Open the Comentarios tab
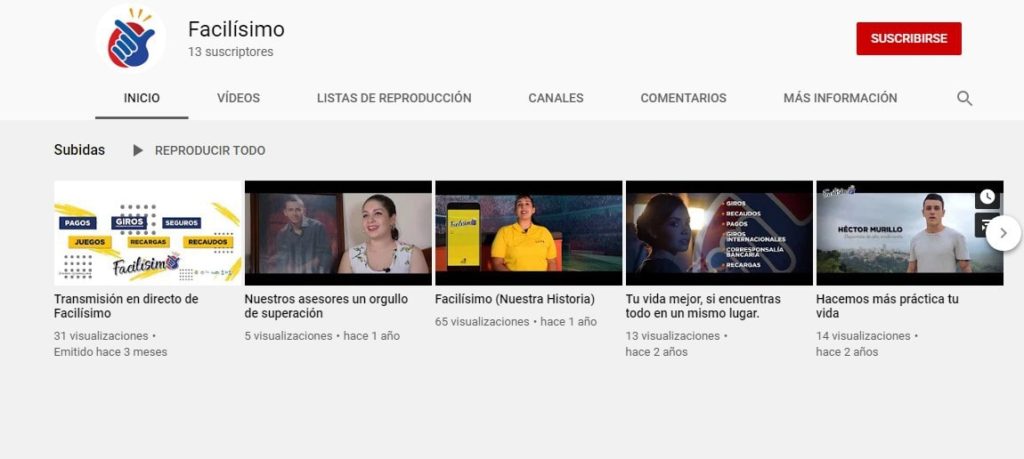1024x459 pixels. [x=683, y=98]
